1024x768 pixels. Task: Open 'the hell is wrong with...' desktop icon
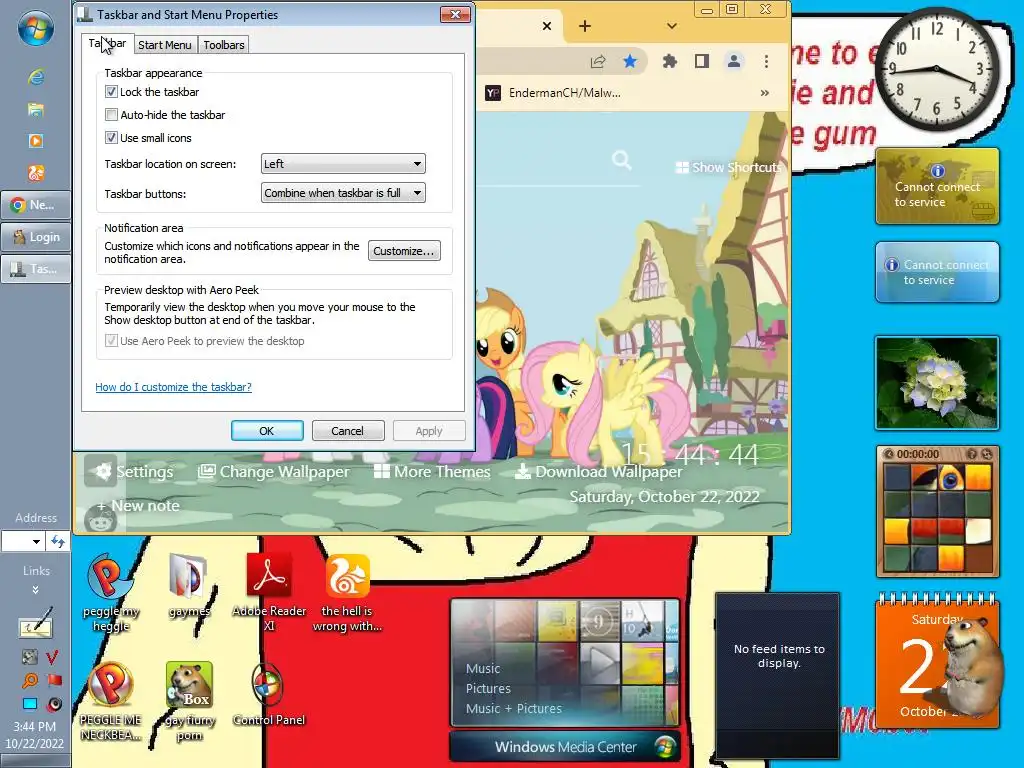click(x=347, y=593)
